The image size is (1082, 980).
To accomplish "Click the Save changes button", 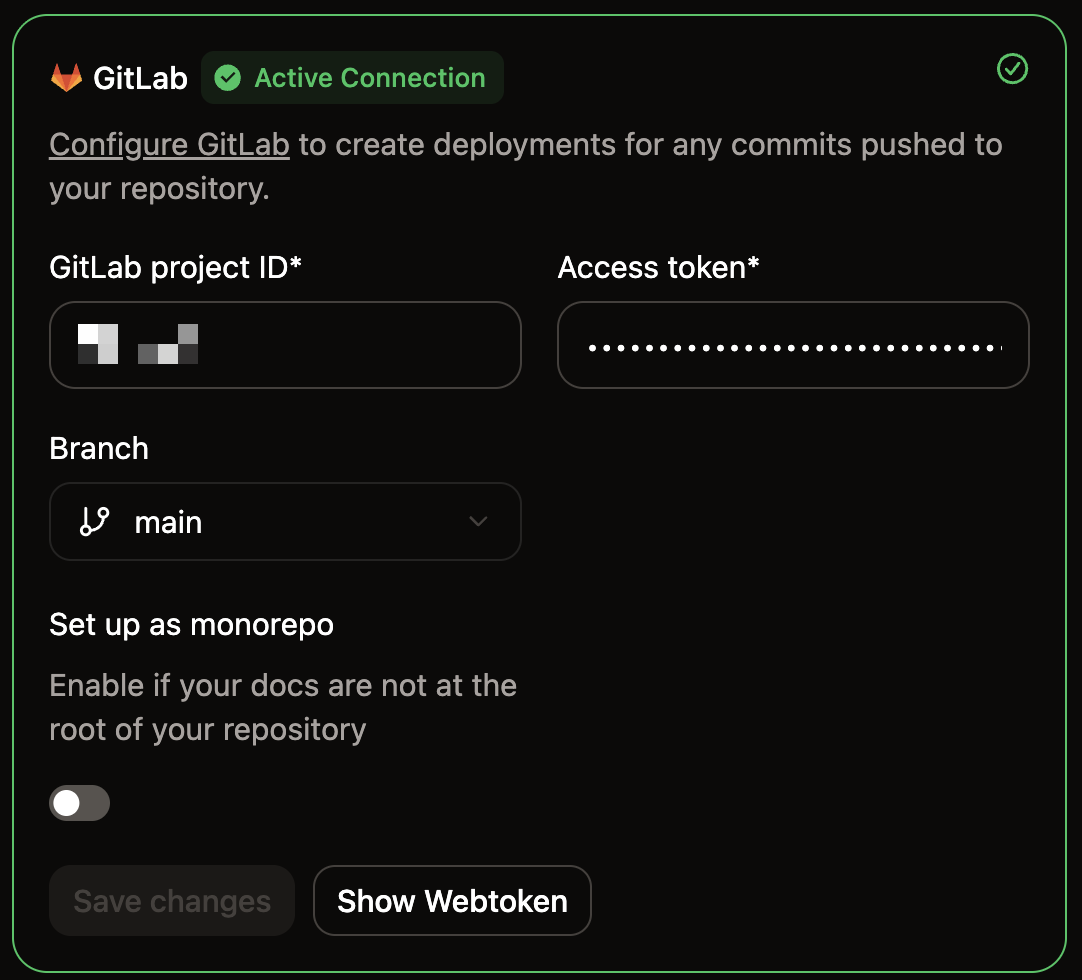I will click(x=171, y=900).
